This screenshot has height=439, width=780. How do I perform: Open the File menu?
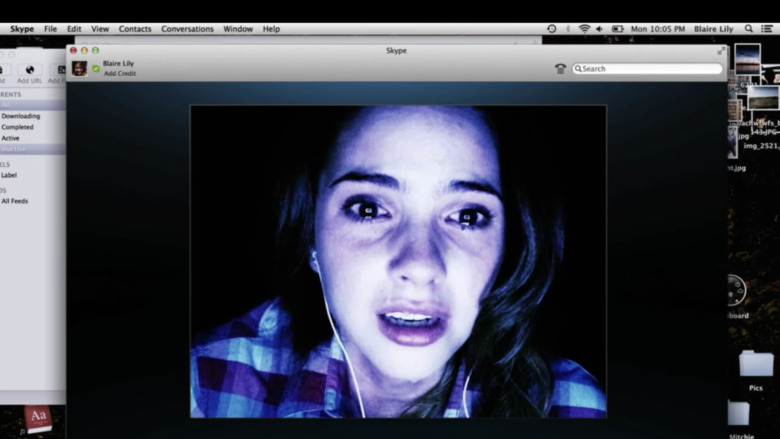click(x=50, y=29)
